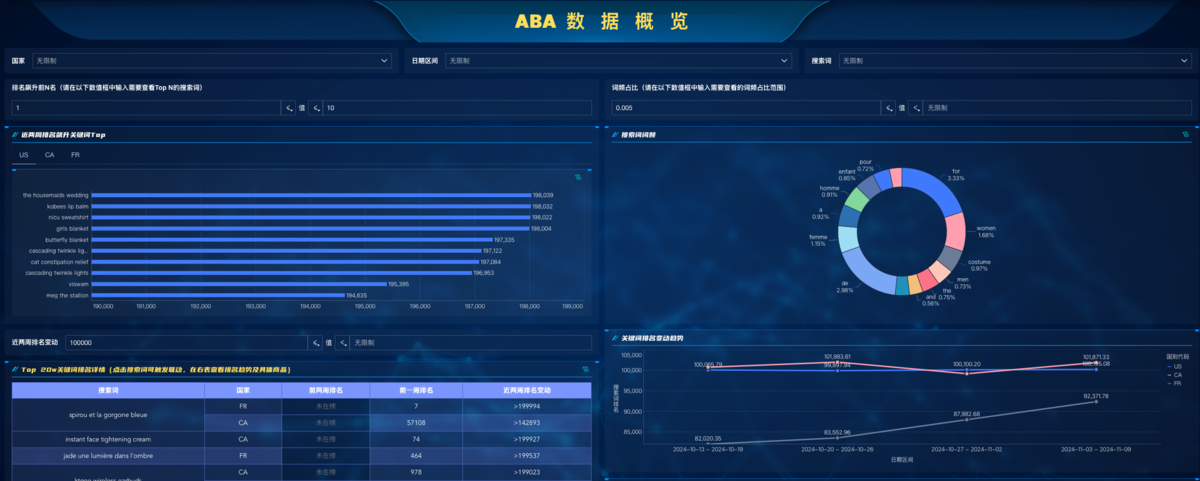Toggle the FR series in line chart legend
This screenshot has width=1200, height=481.
[x=1176, y=384]
